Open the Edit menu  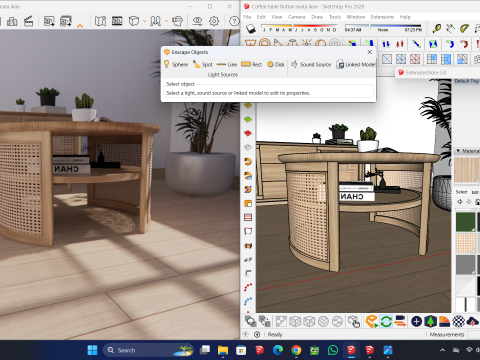pyautogui.click(x=261, y=17)
